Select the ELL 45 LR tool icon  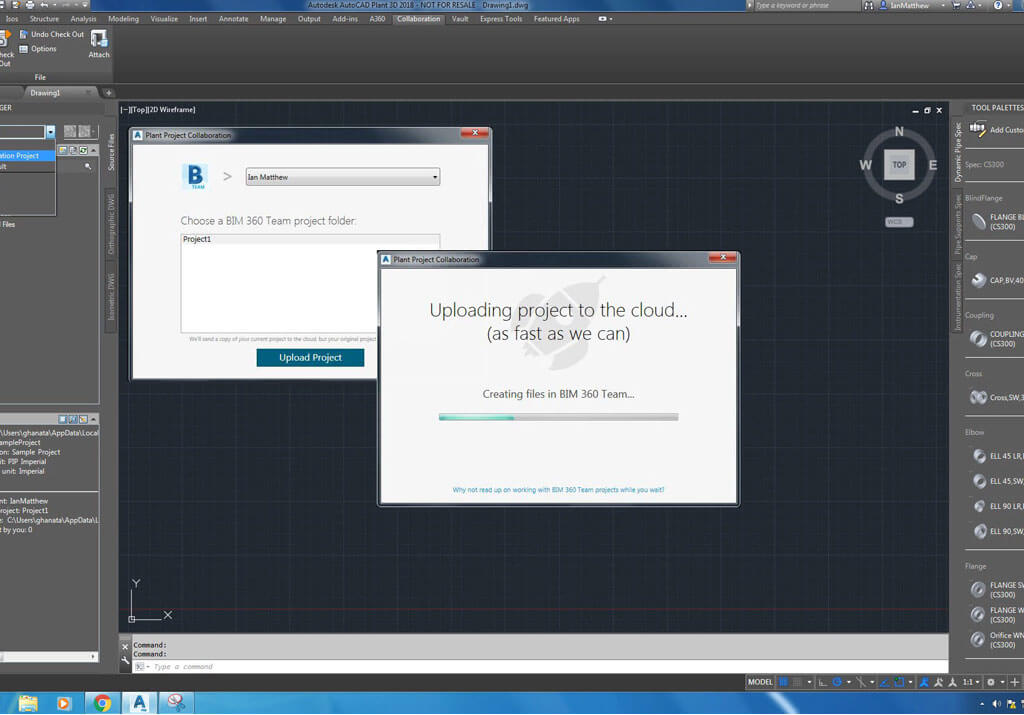[x=980, y=456]
